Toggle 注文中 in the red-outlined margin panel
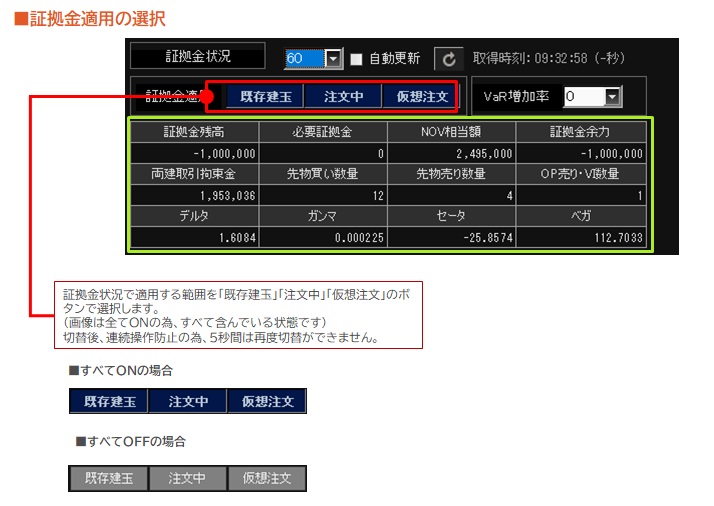The width and height of the screenshot is (714, 506). pyautogui.click(x=343, y=97)
